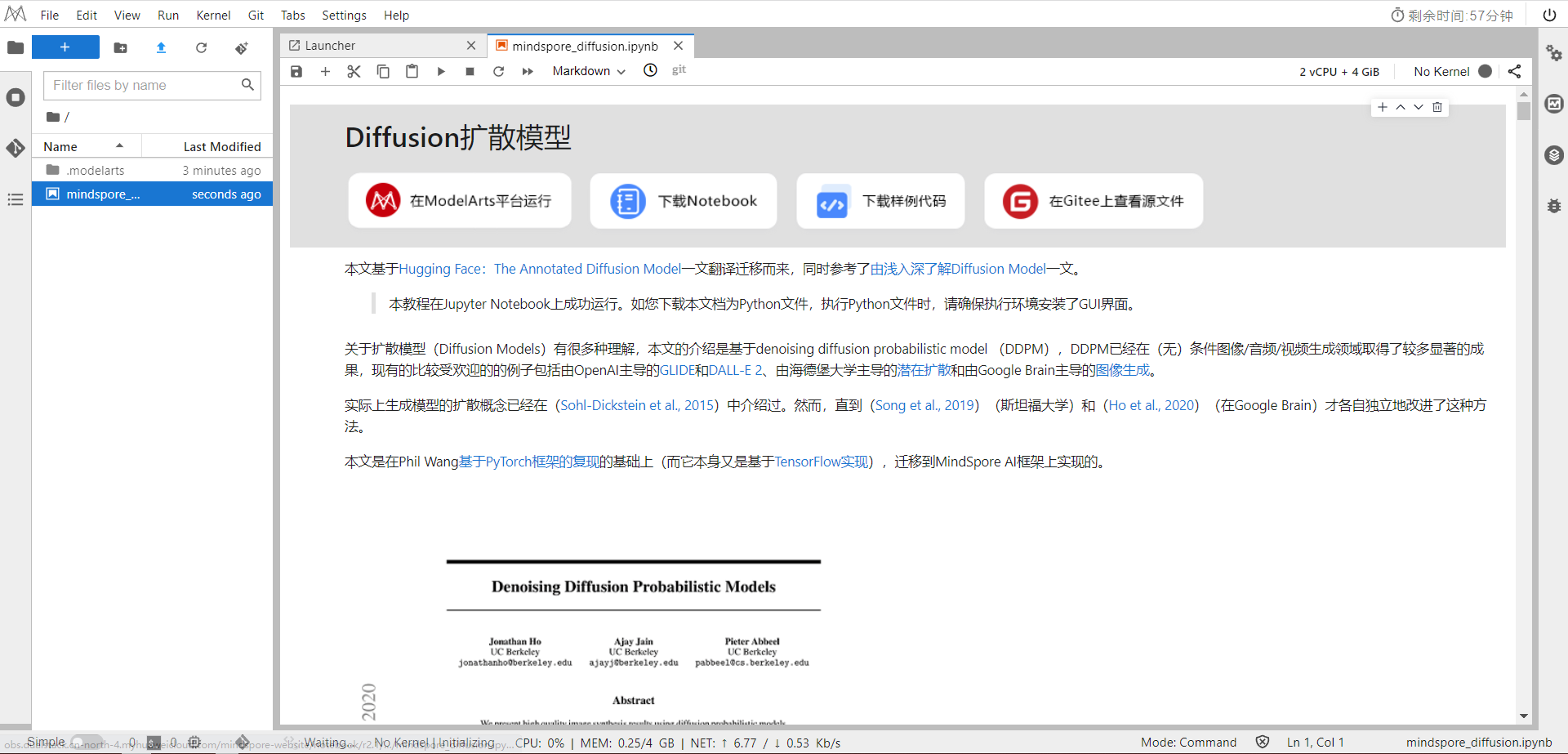
Task: Open right sidebar monitor panel icon
Action: coord(1554,104)
